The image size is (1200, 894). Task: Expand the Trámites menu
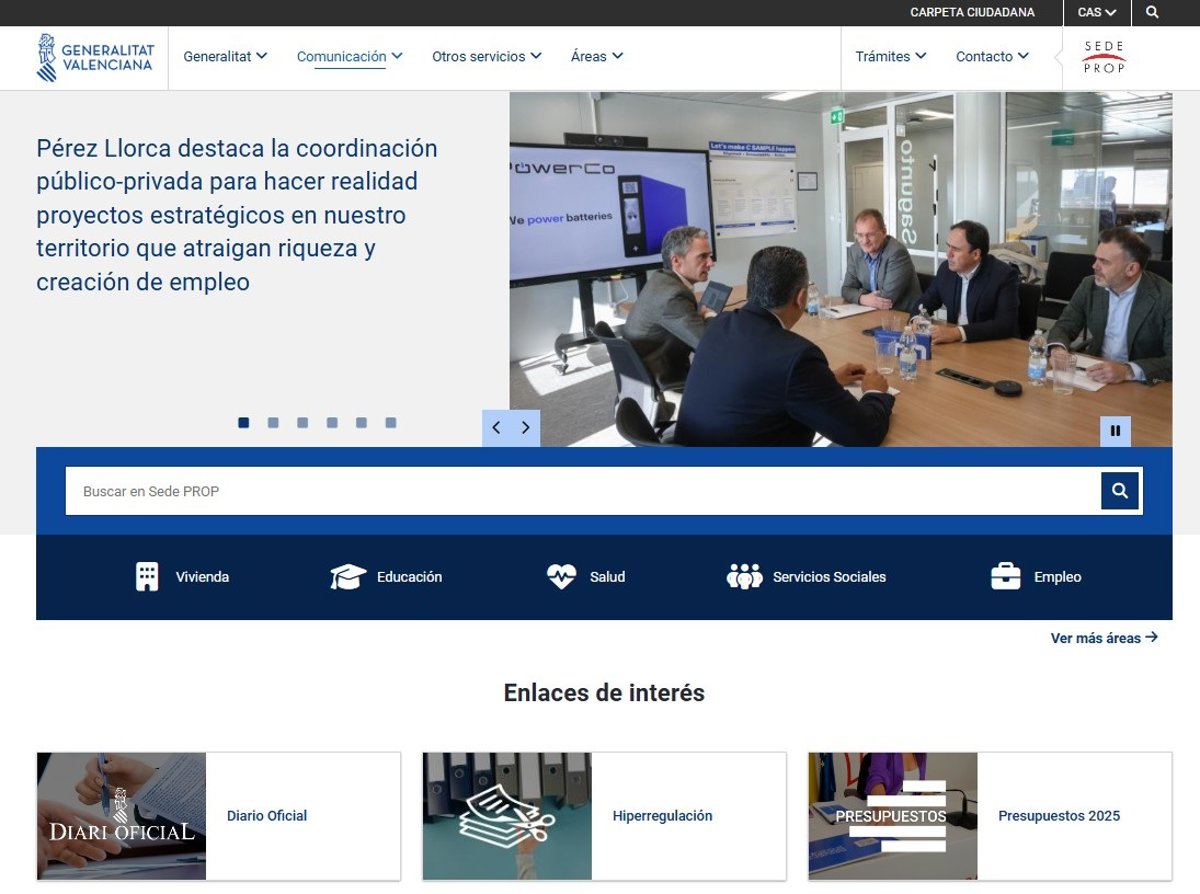pyautogui.click(x=890, y=57)
